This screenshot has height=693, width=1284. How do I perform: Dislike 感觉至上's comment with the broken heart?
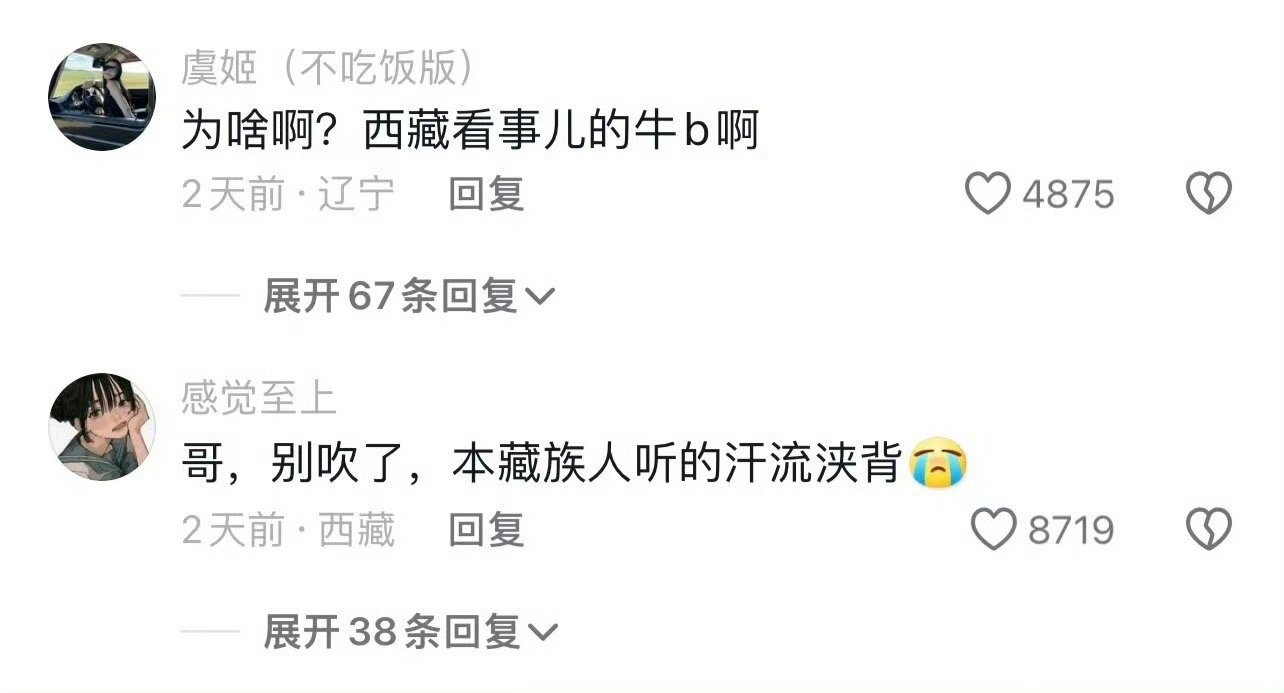pos(1208,530)
